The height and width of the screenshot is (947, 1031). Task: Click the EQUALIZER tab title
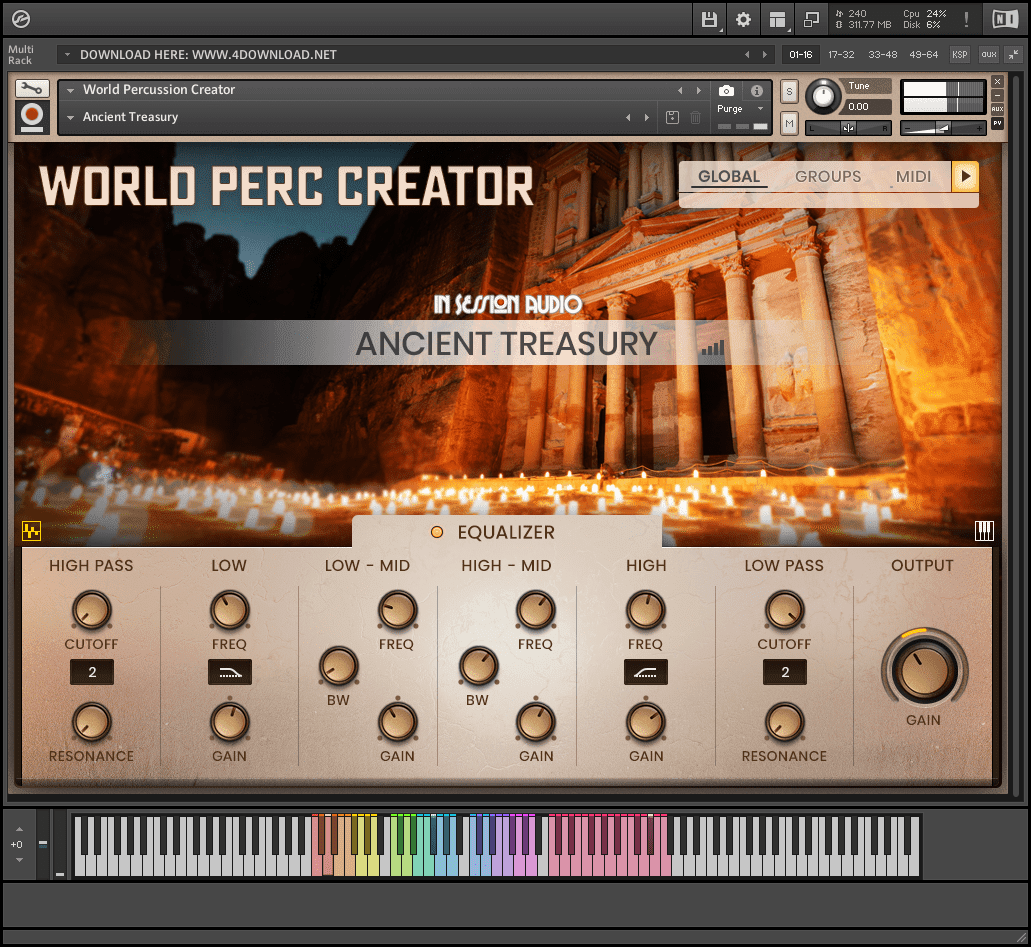pos(506,532)
